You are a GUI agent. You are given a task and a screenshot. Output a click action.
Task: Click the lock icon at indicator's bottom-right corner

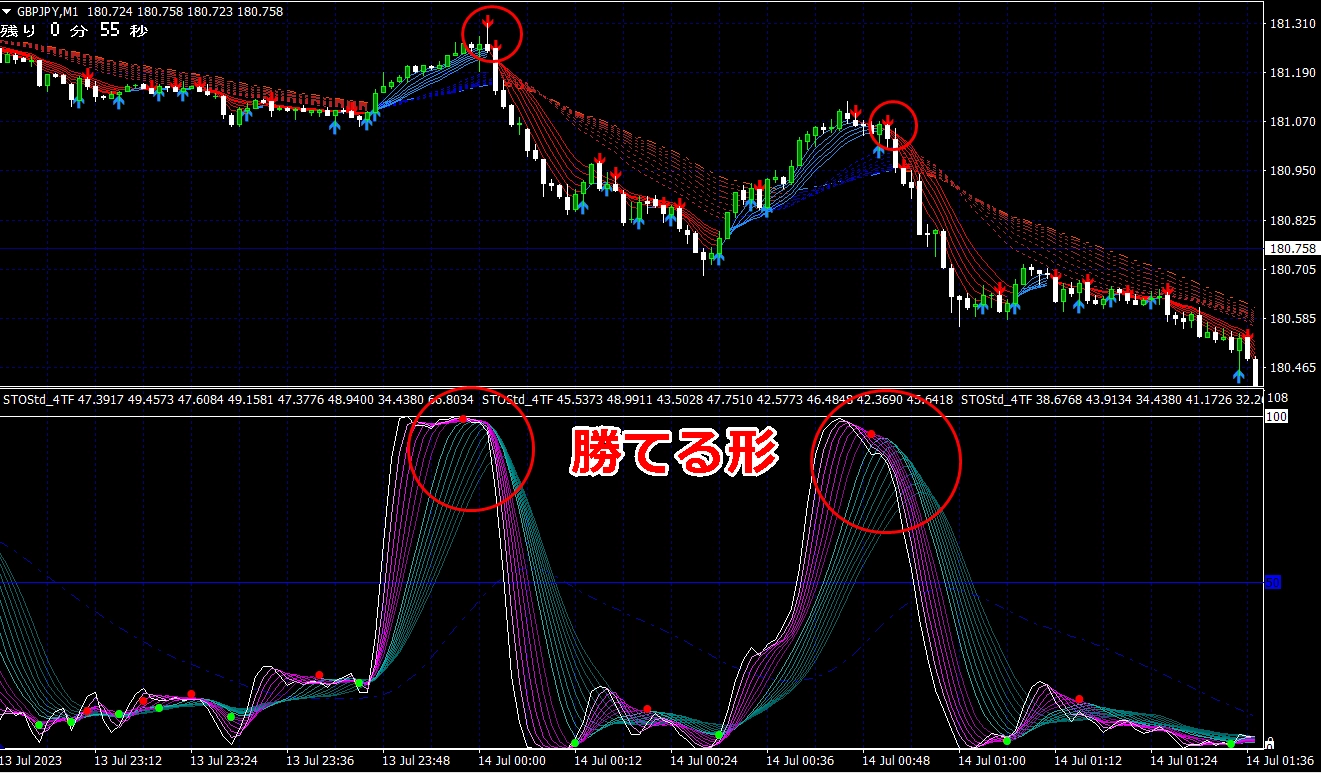point(1269,743)
